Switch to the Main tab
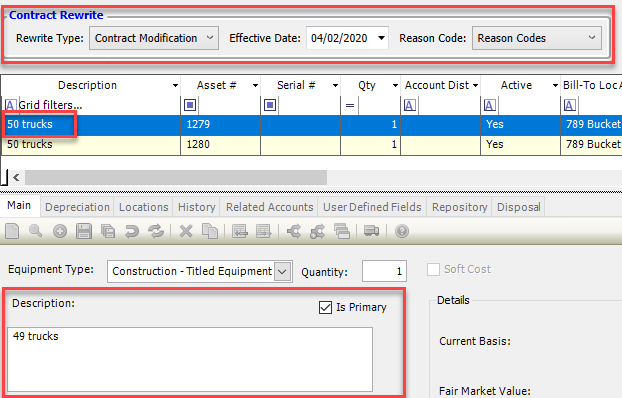 [19, 206]
